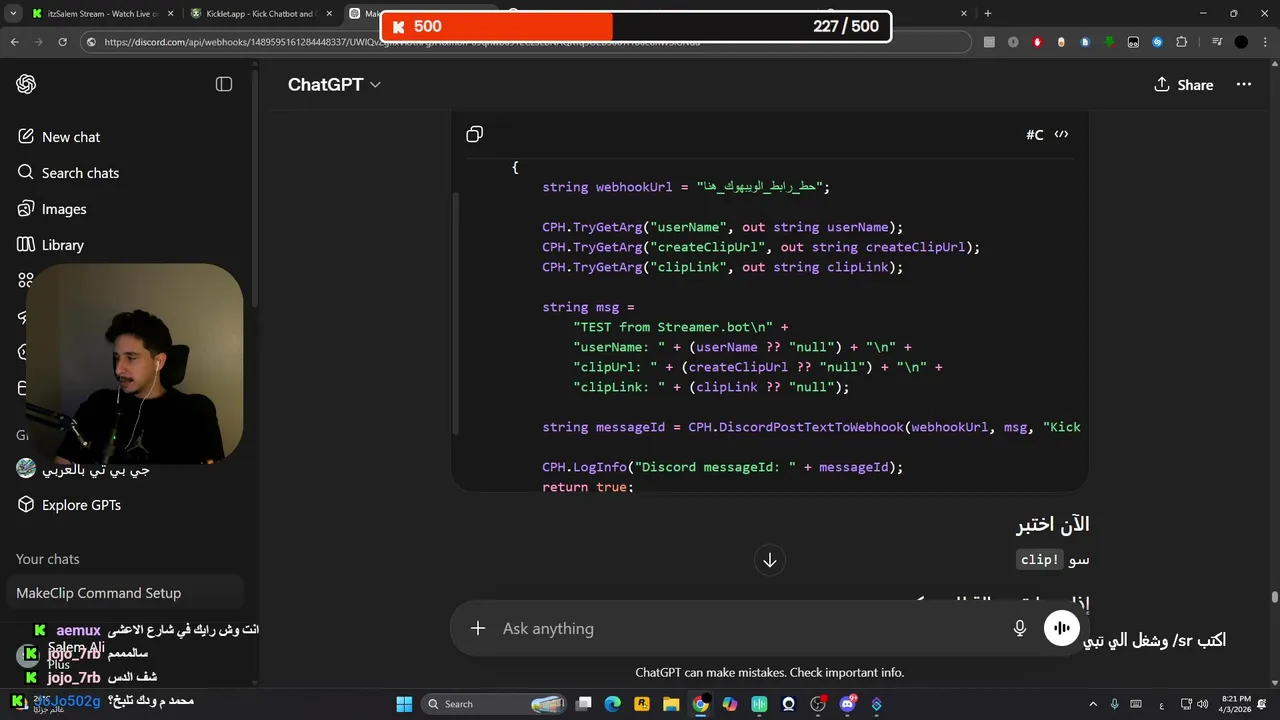Click the Share button
This screenshot has height=720, width=1280.
pos(1183,84)
